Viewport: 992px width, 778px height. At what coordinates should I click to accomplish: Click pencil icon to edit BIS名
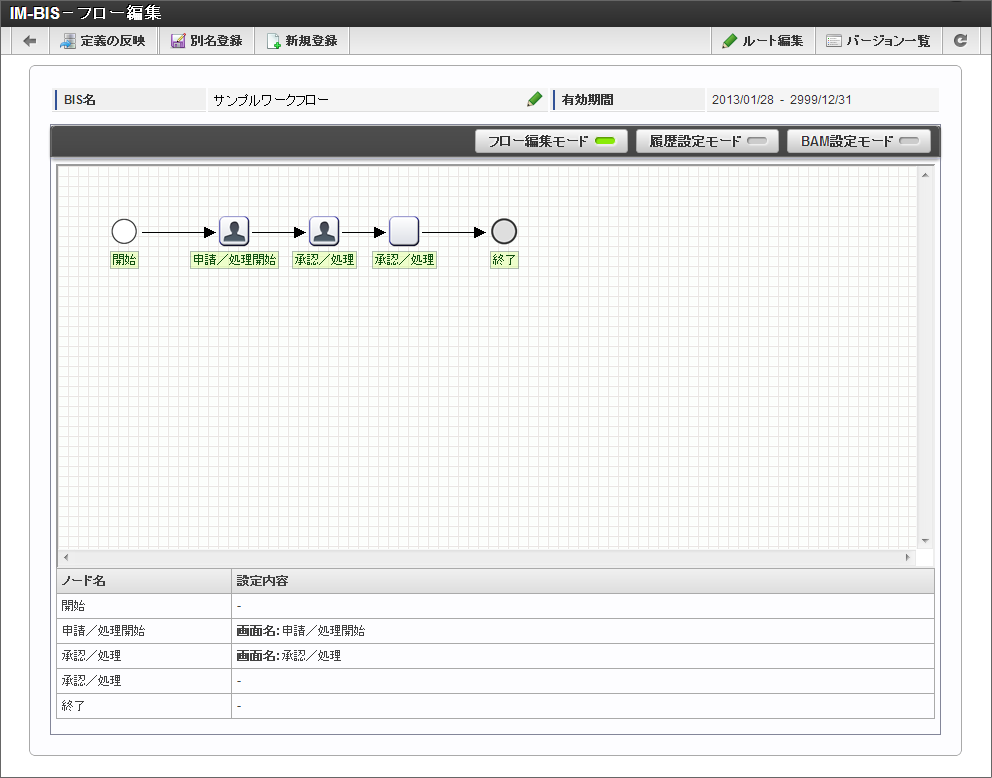535,99
